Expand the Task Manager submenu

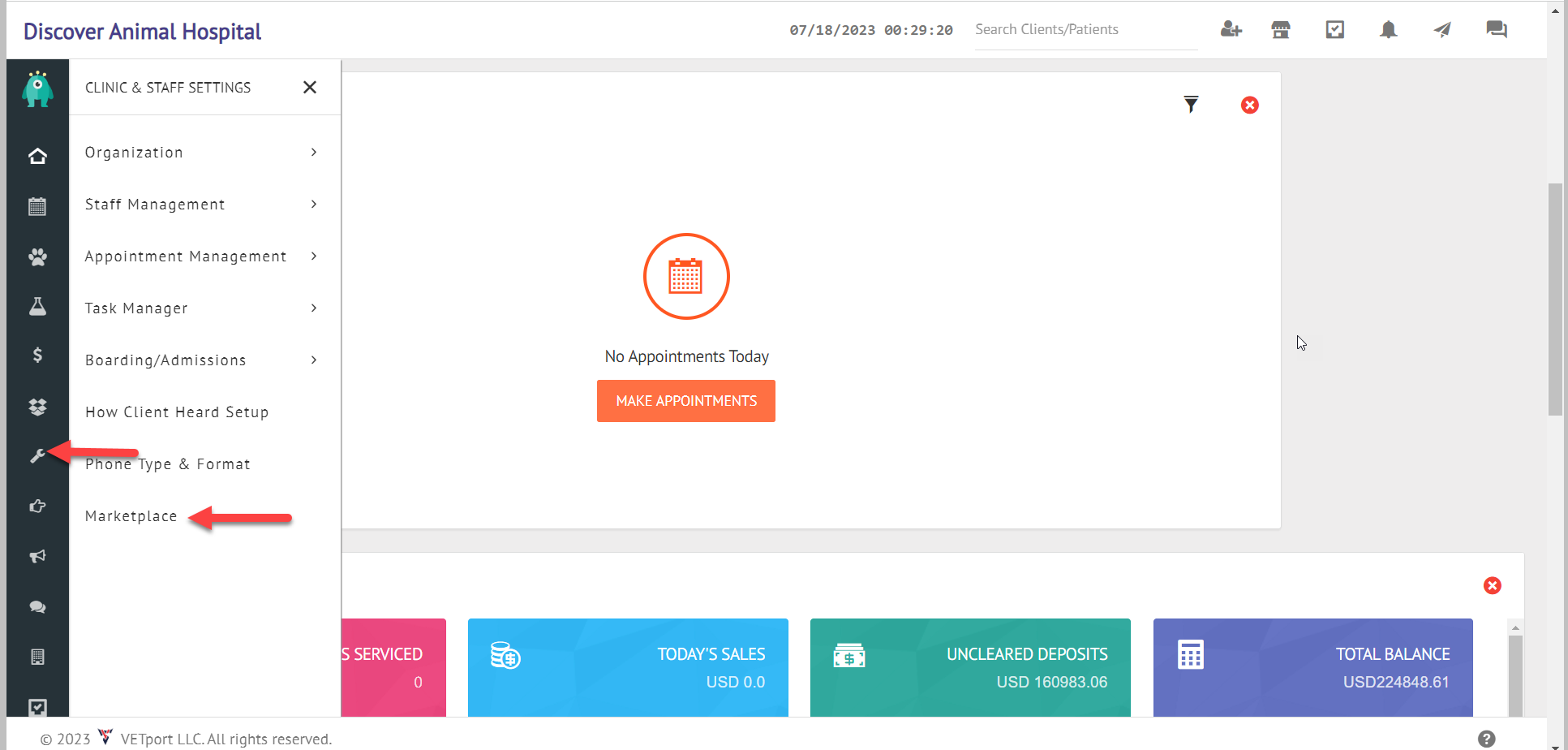coord(204,308)
